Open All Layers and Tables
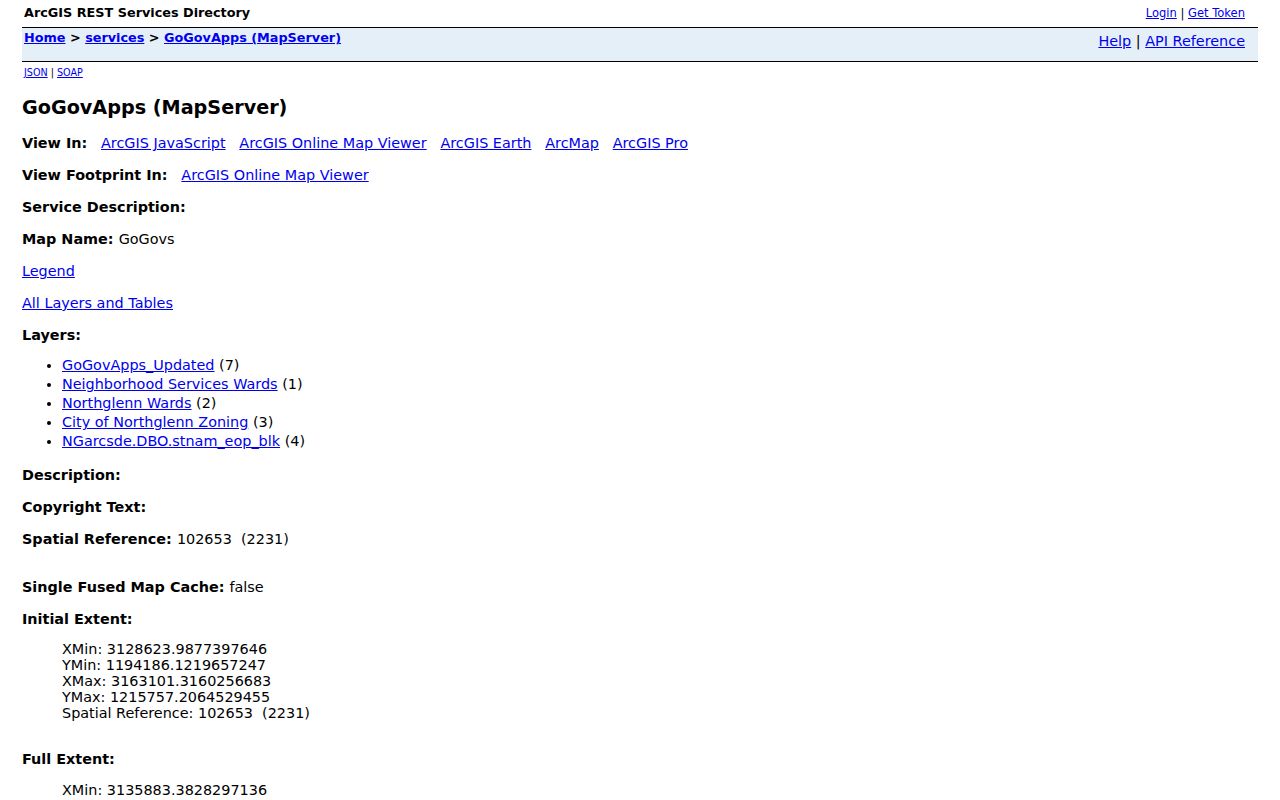The width and height of the screenshot is (1280, 800). pyautogui.click(x=97, y=303)
